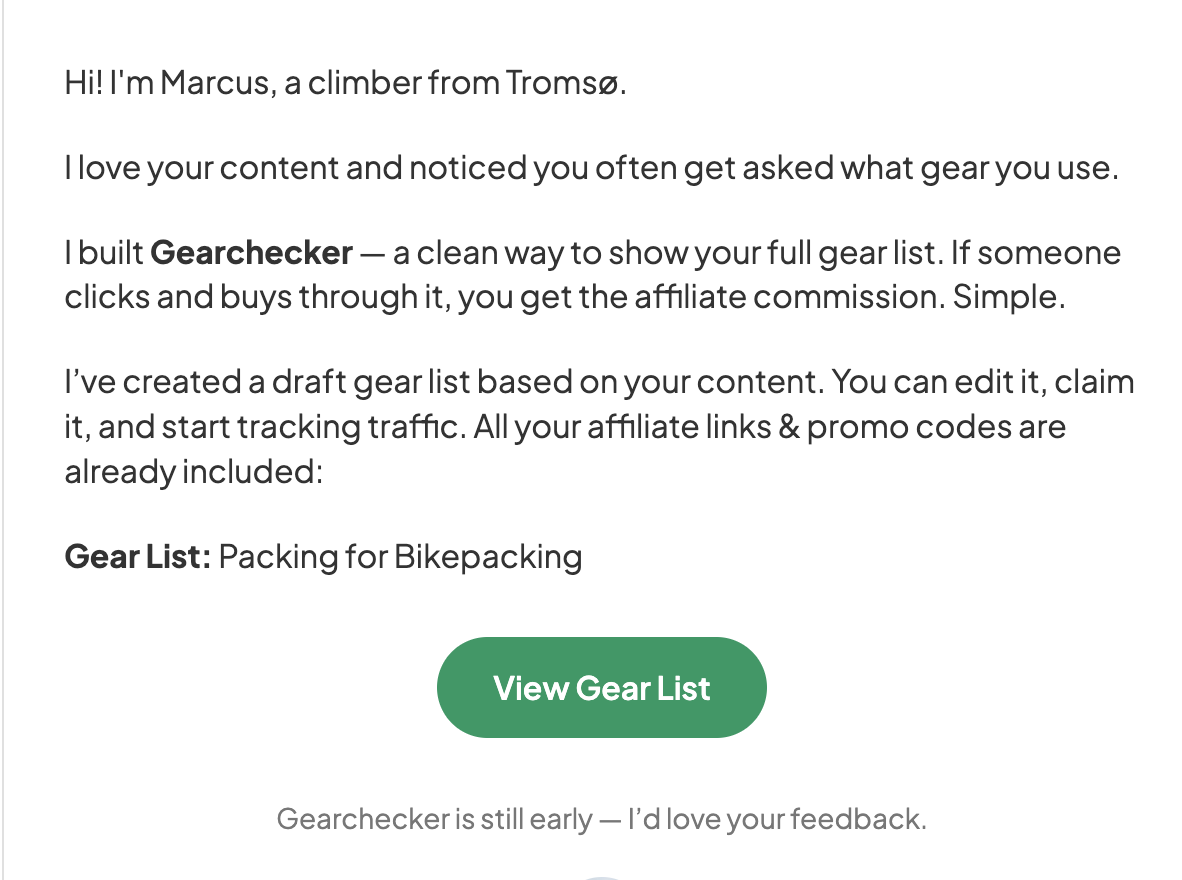Click the bold "Gear List:" label
This screenshot has height=880, width=1182.
pyautogui.click(x=138, y=556)
